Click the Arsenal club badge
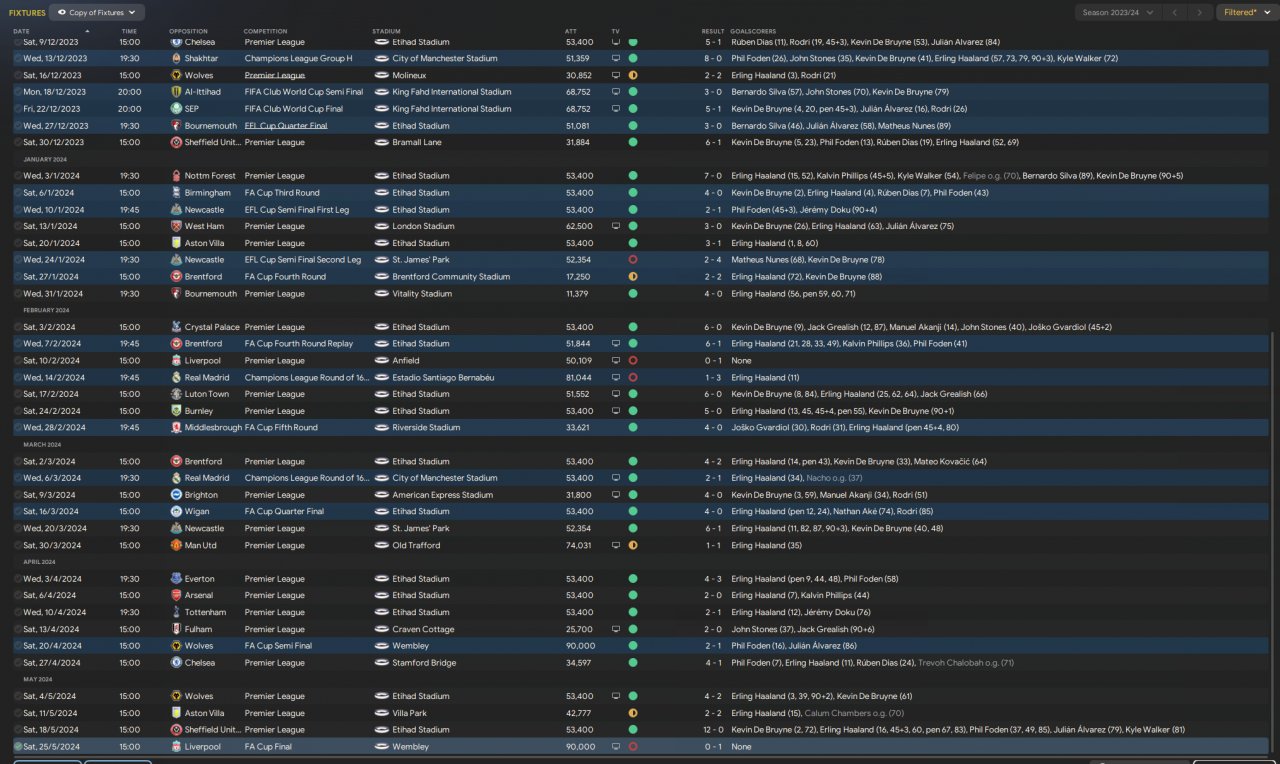This screenshot has width=1280, height=764. coord(176,596)
